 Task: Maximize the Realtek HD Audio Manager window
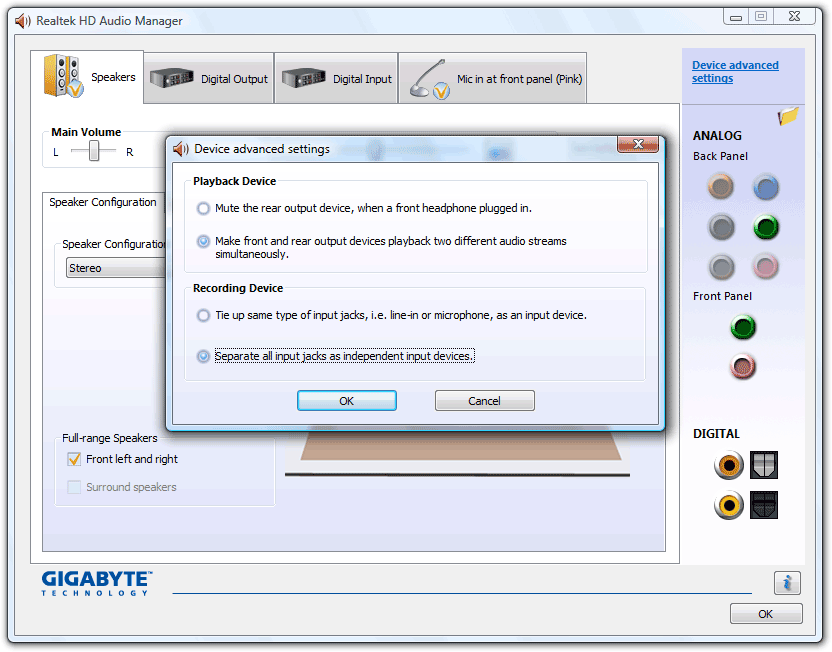click(761, 16)
